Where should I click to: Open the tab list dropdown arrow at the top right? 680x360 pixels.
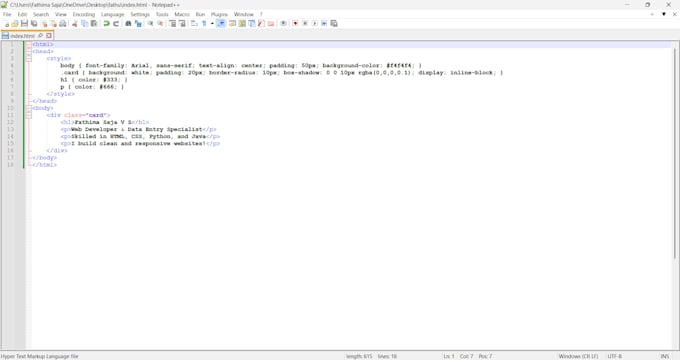pos(664,14)
